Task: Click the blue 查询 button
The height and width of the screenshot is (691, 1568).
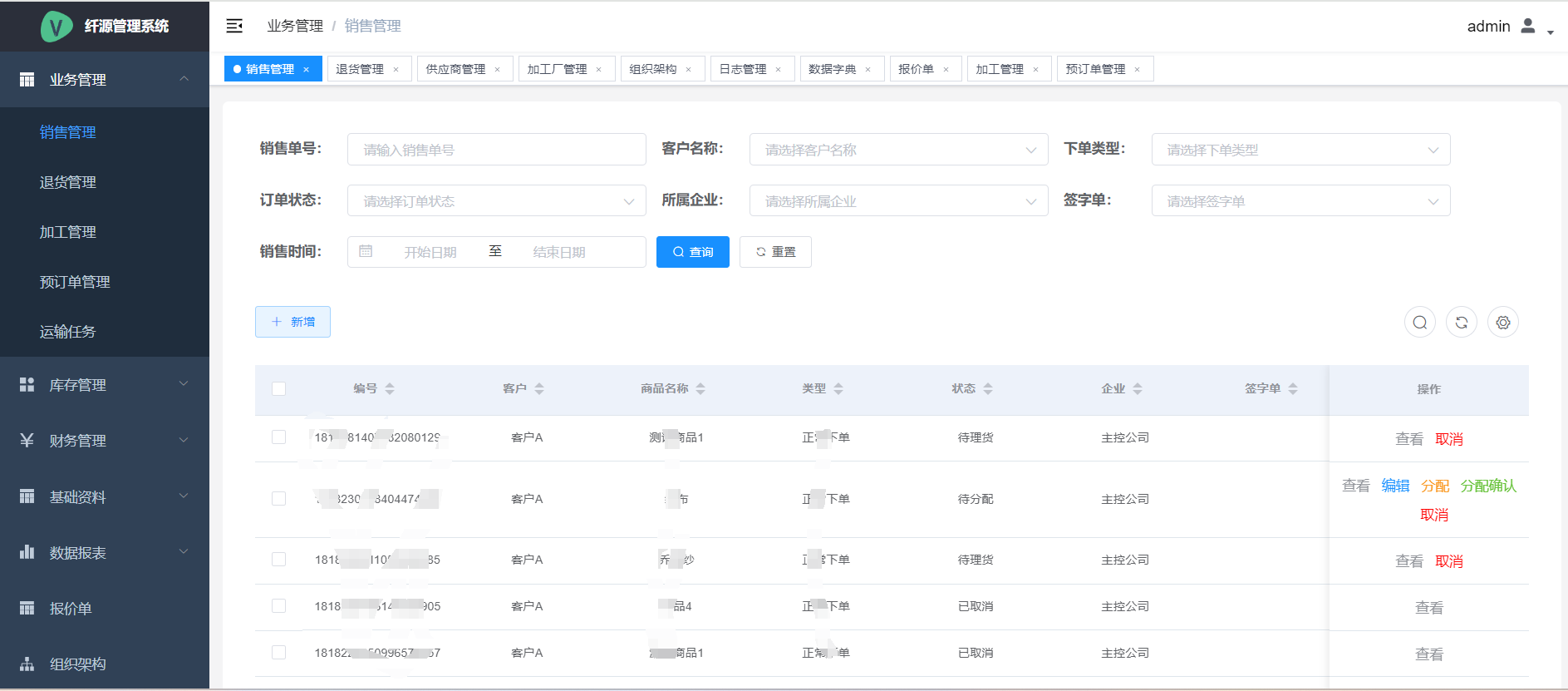Action: point(692,252)
